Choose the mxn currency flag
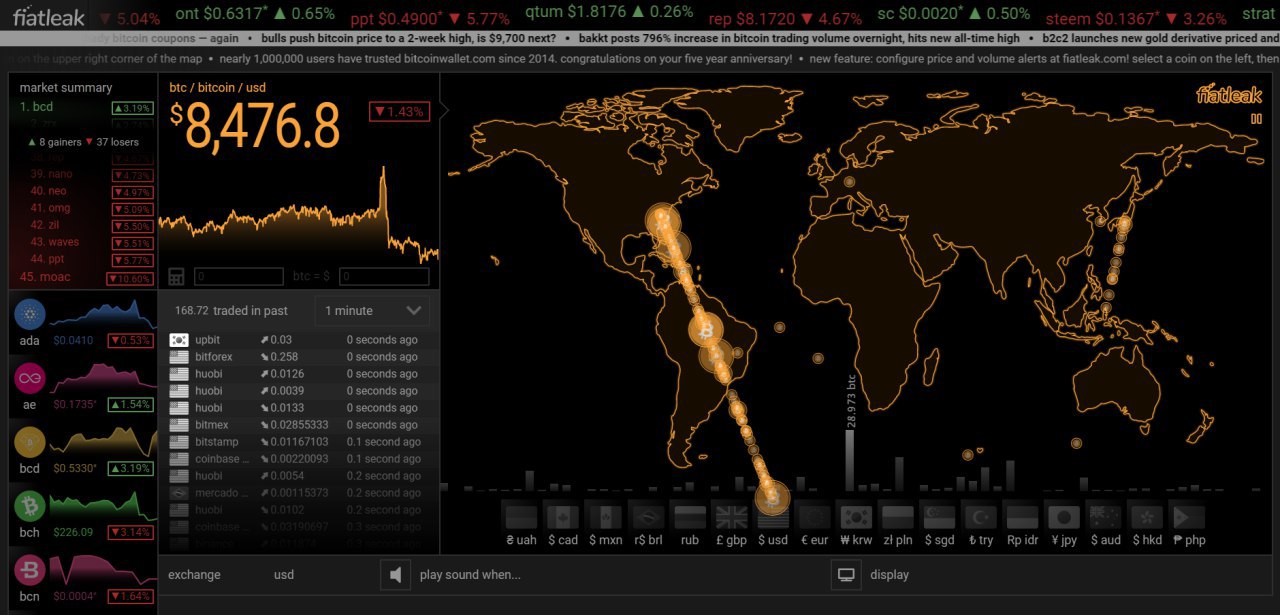This screenshot has height=615, width=1280. pyautogui.click(x=604, y=517)
